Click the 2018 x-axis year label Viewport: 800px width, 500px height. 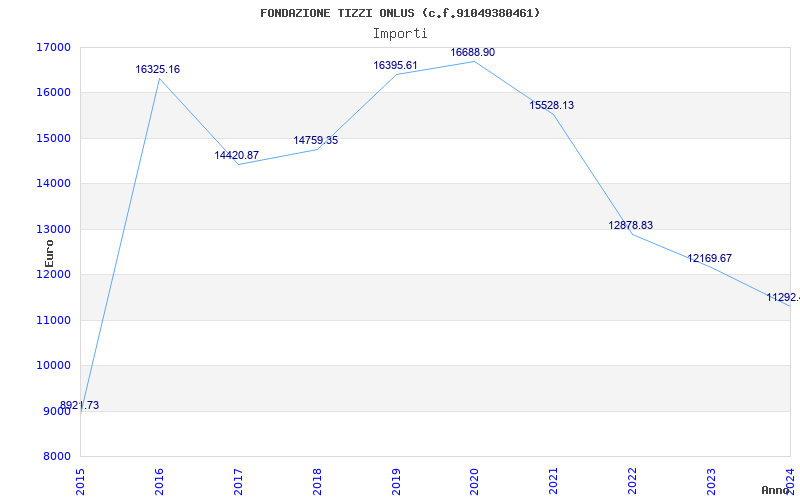pyautogui.click(x=317, y=481)
